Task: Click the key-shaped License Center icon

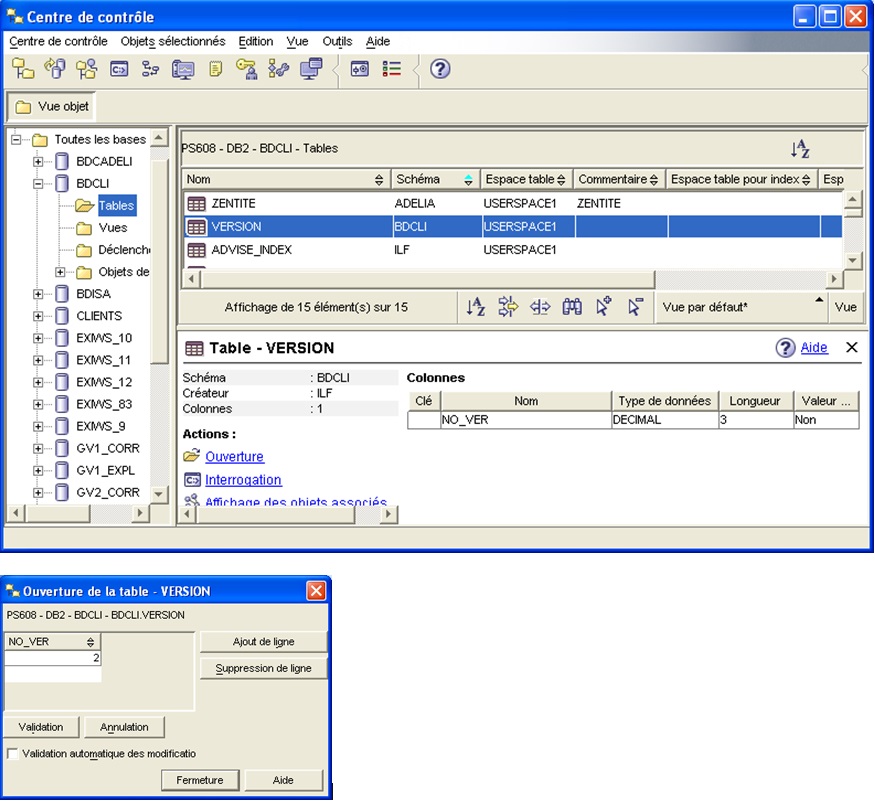Action: coord(246,69)
